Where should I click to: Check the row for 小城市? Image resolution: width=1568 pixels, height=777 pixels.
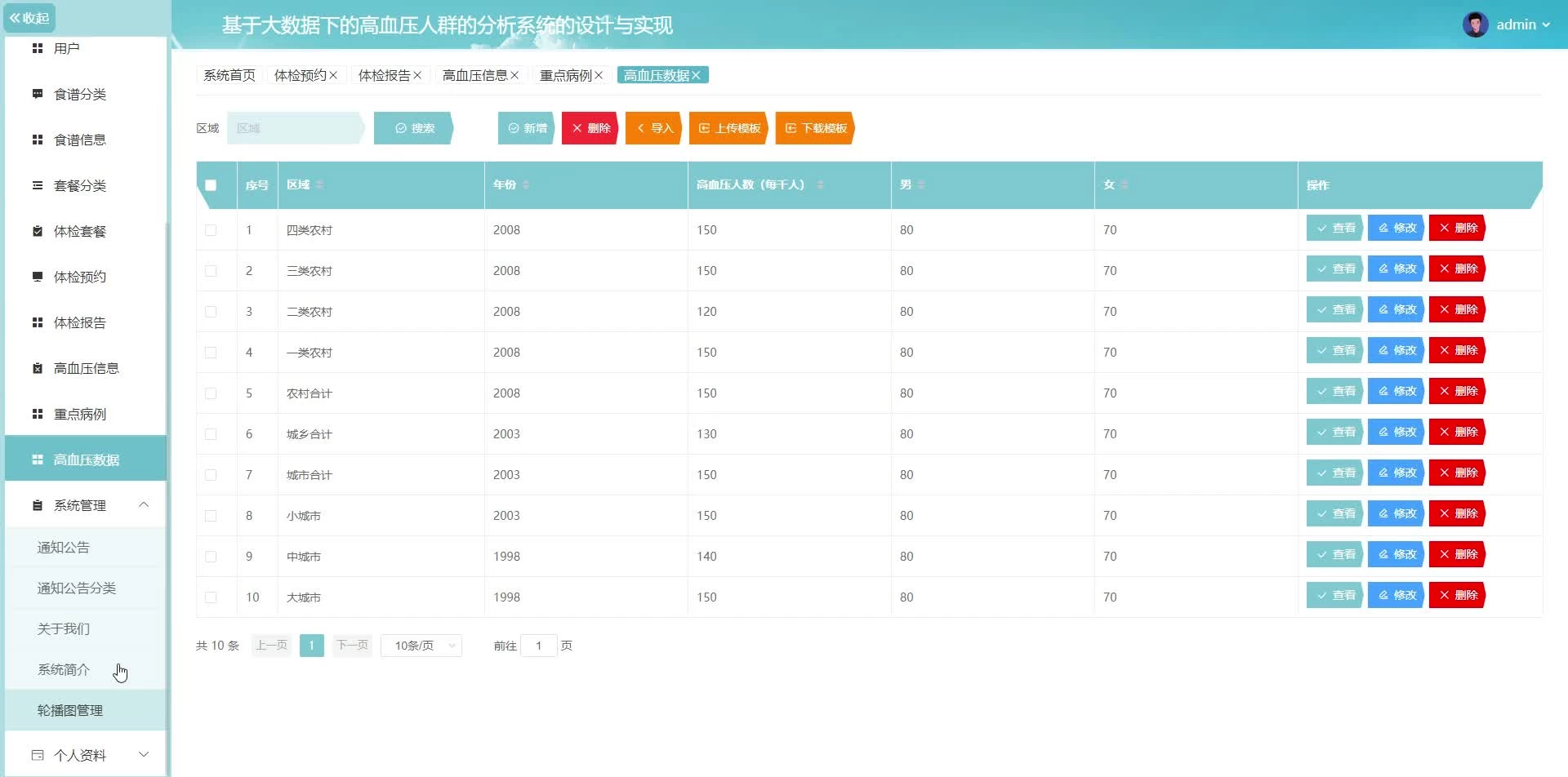click(x=211, y=516)
